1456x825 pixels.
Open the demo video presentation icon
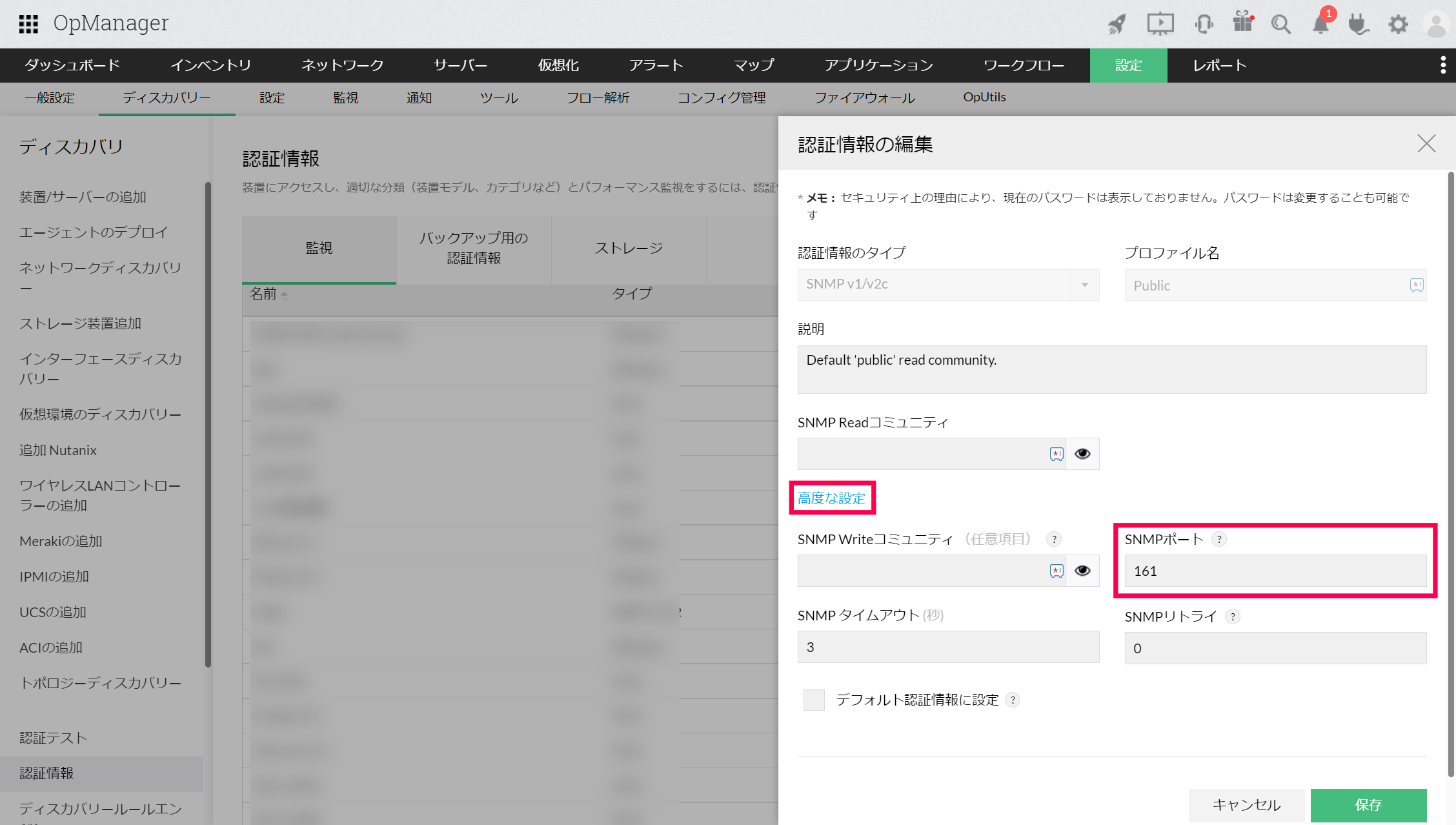click(x=1160, y=24)
